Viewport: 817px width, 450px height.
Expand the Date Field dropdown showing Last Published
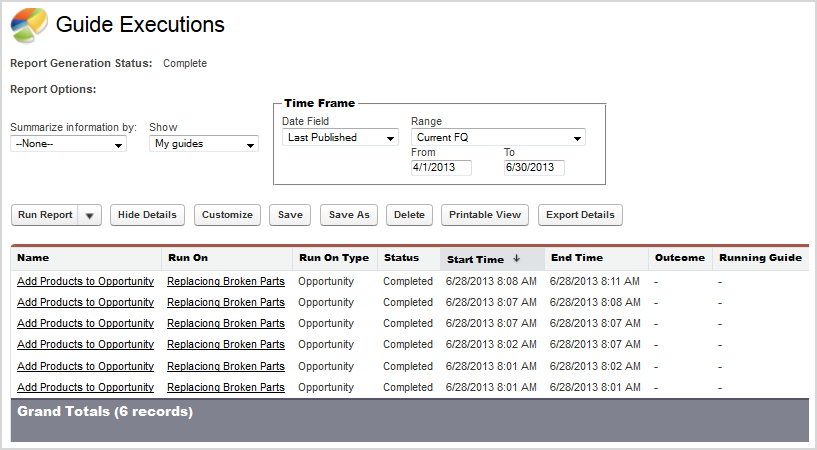click(340, 138)
